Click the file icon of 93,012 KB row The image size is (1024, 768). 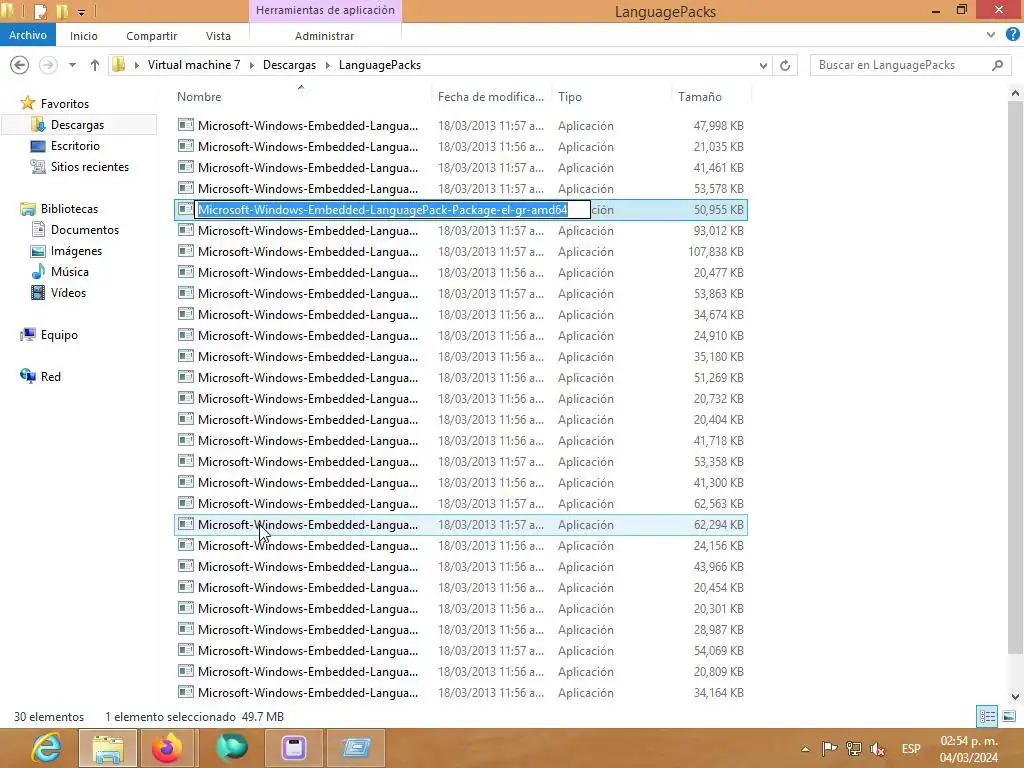[186, 231]
